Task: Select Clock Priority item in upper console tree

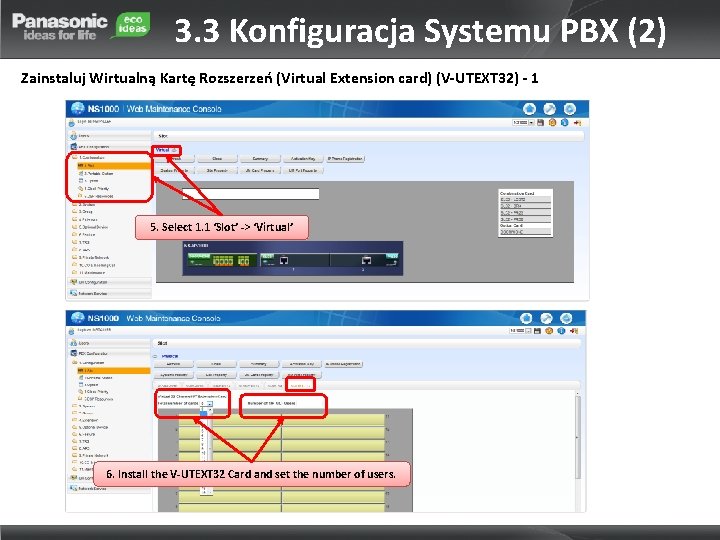Action: 94,188
